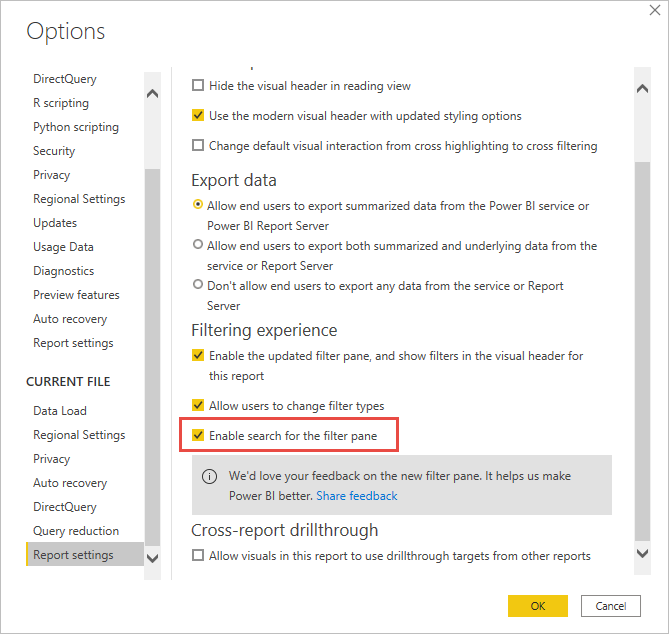Open Diagnostics settings
The width and height of the screenshot is (669, 634).
[64, 271]
